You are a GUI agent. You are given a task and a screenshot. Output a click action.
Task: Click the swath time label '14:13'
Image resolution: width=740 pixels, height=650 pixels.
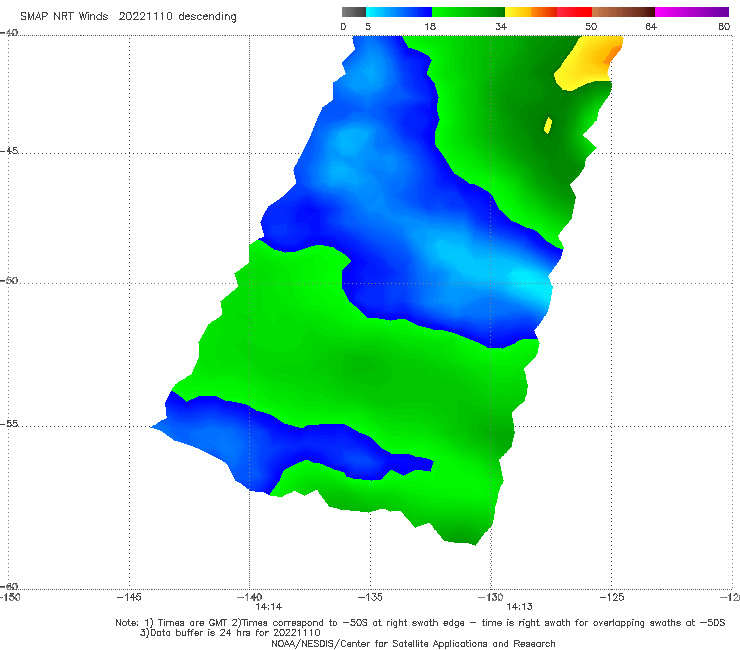pos(519,607)
